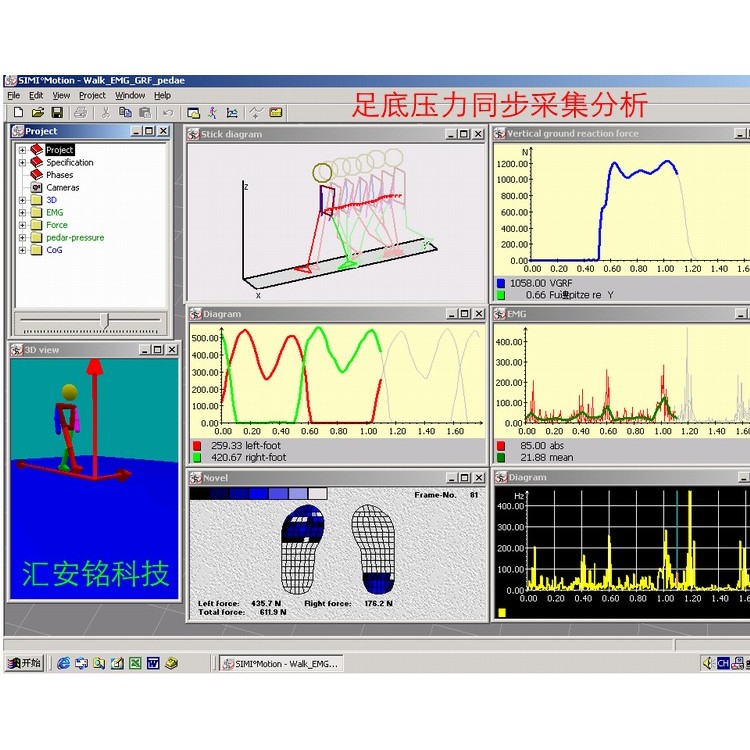This screenshot has width=750, height=750.
Task: Maximize the left/right foot Diagram window
Action: click(x=464, y=314)
